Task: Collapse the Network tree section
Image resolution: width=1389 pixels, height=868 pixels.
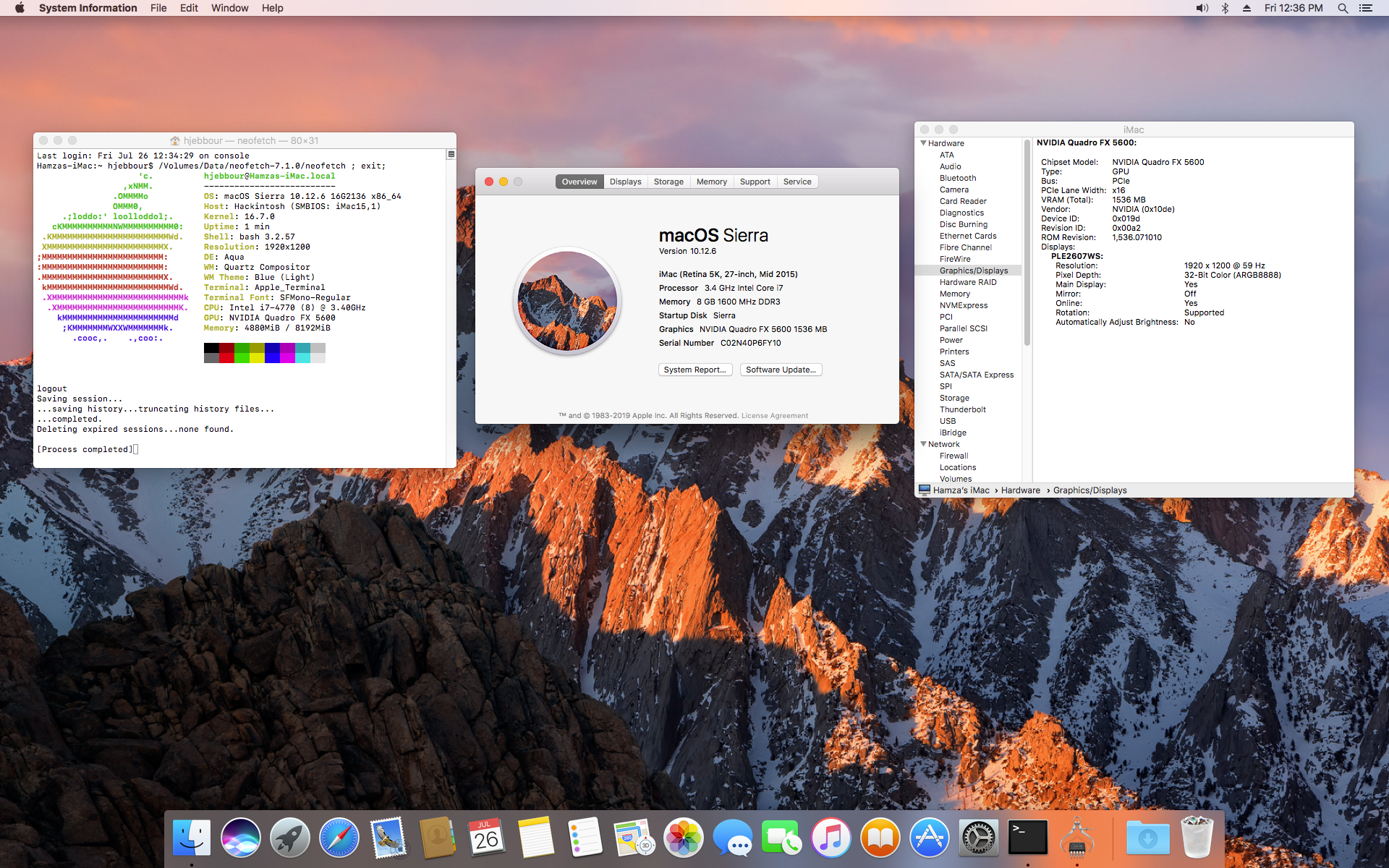Action: [924, 444]
